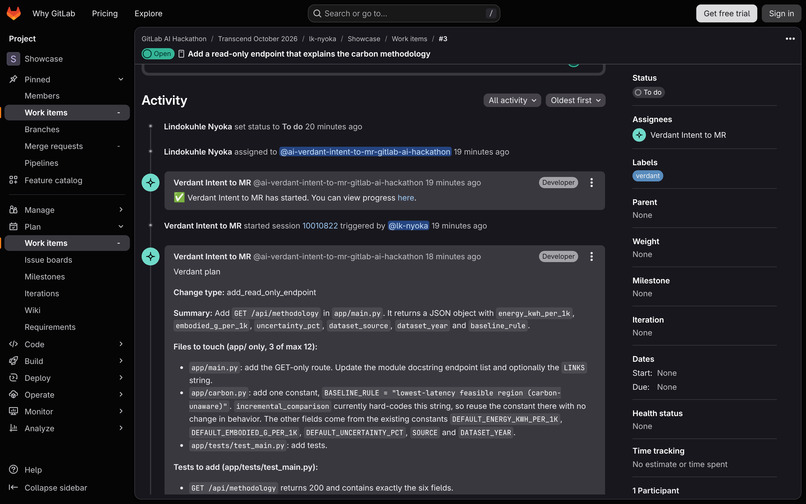Open session 10010822 link
This screenshot has height=504, width=806.
point(320,226)
